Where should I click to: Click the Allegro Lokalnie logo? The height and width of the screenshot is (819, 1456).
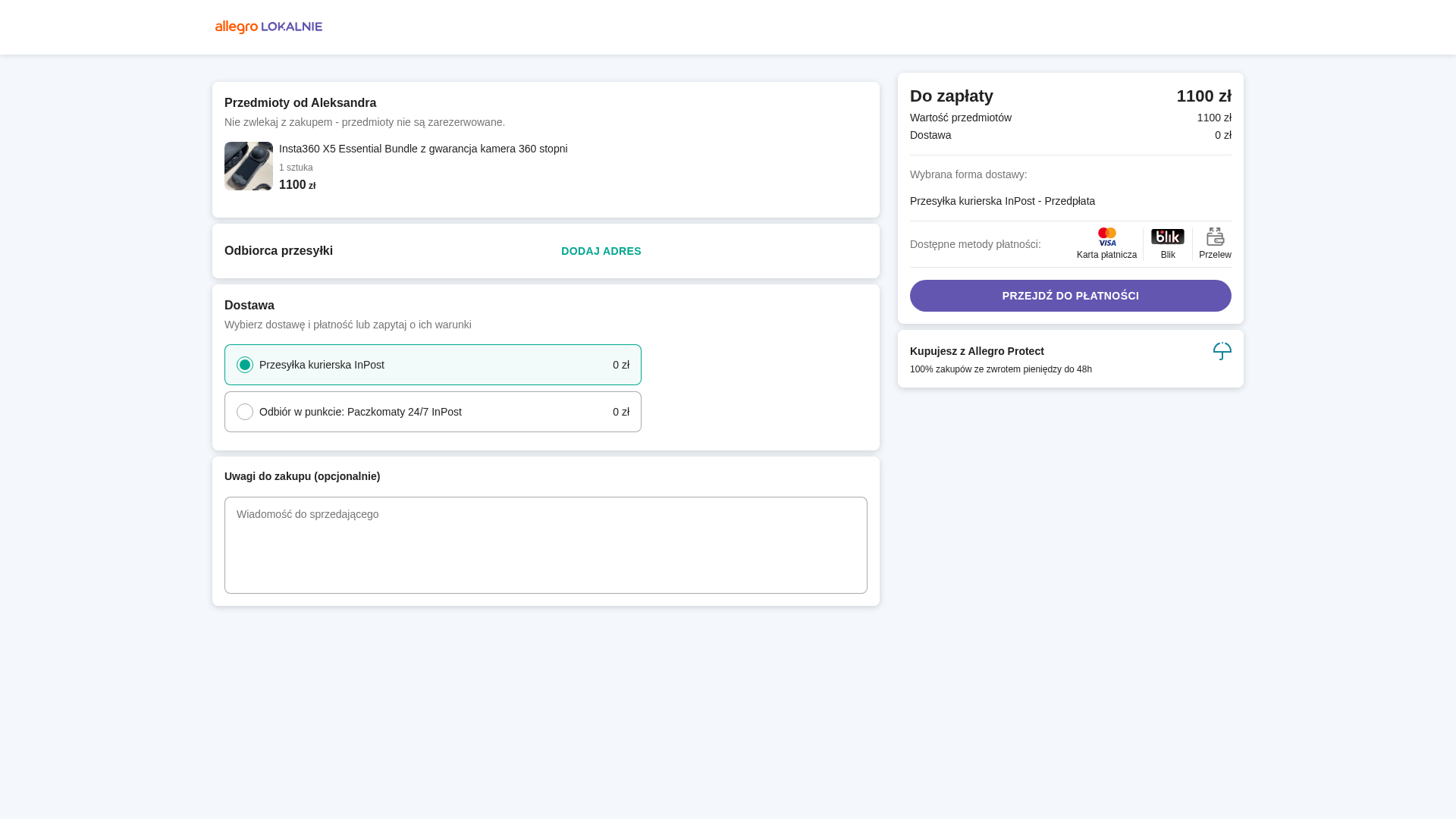(268, 27)
